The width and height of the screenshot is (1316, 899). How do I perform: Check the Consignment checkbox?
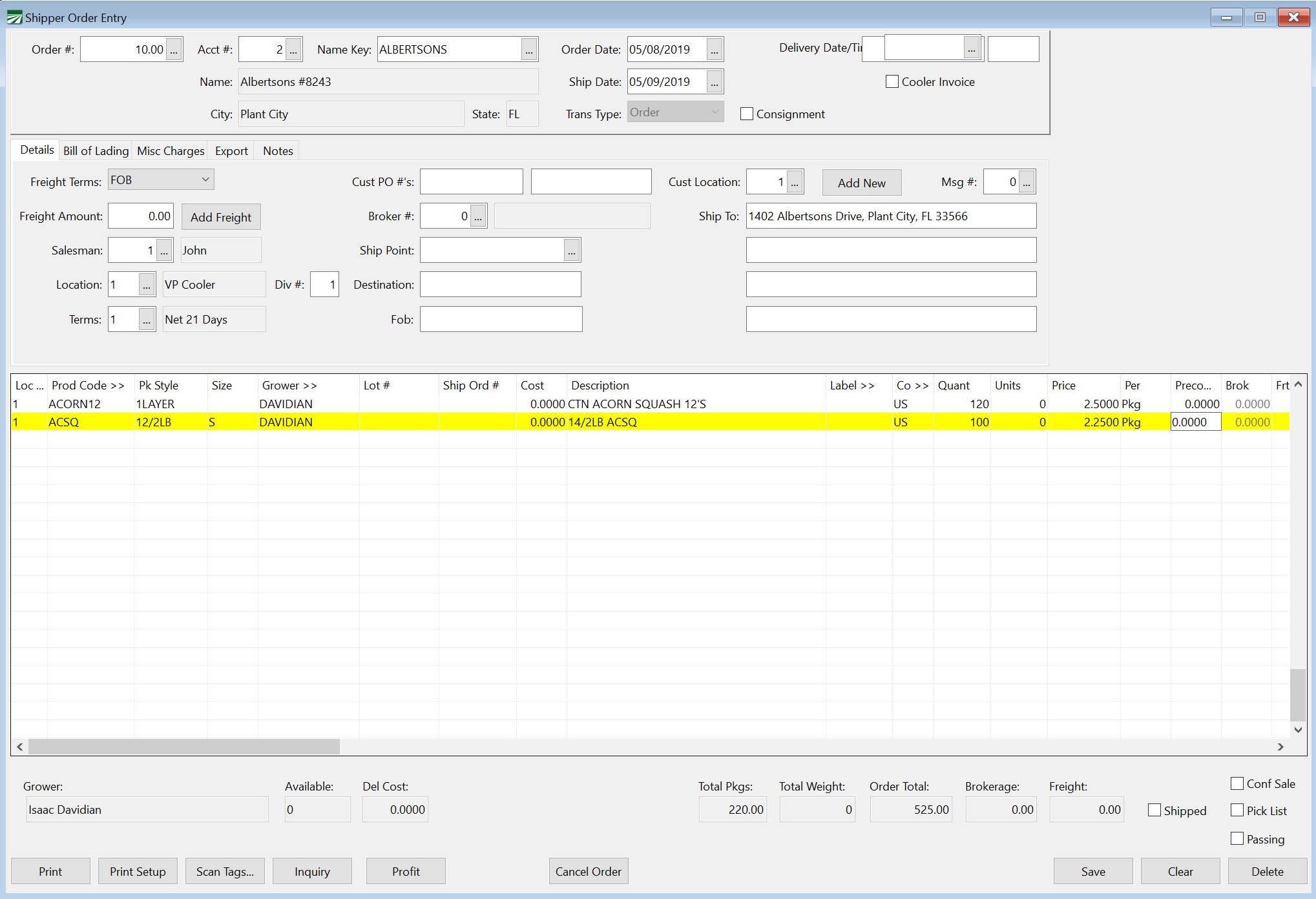tap(747, 114)
